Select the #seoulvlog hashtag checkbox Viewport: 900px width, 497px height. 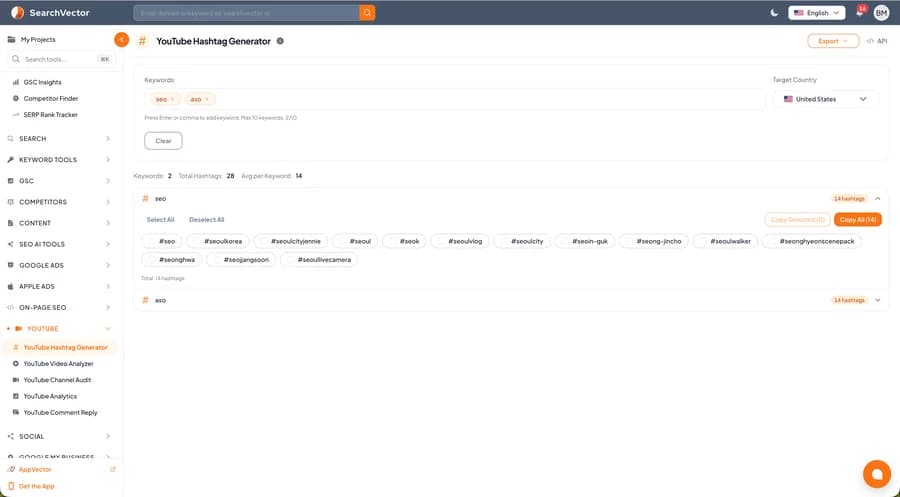[x=440, y=242]
